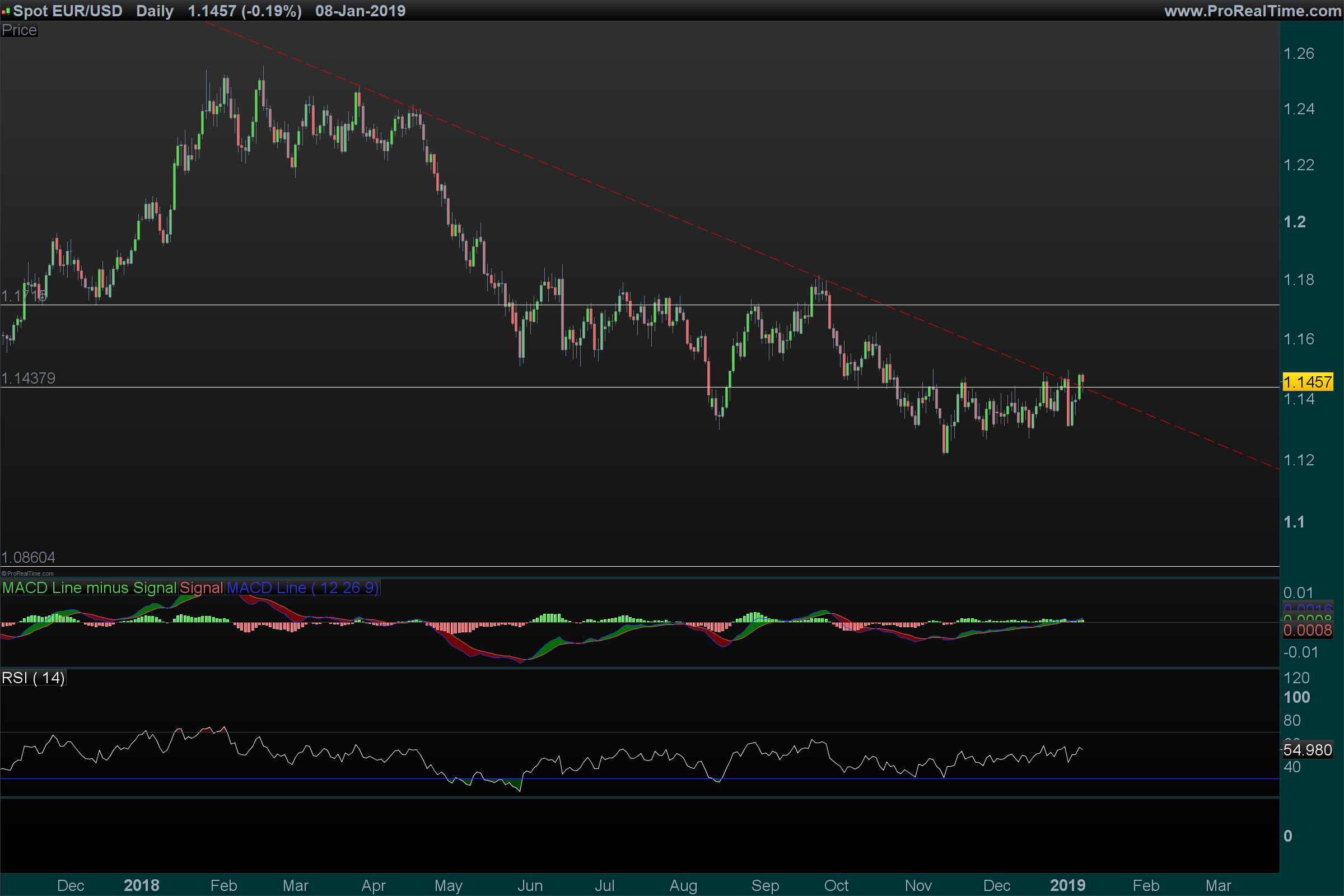The height and width of the screenshot is (896, 1344).
Task: Click the candlestick chart icon beside Spot EUR/USD
Action: (6, 11)
